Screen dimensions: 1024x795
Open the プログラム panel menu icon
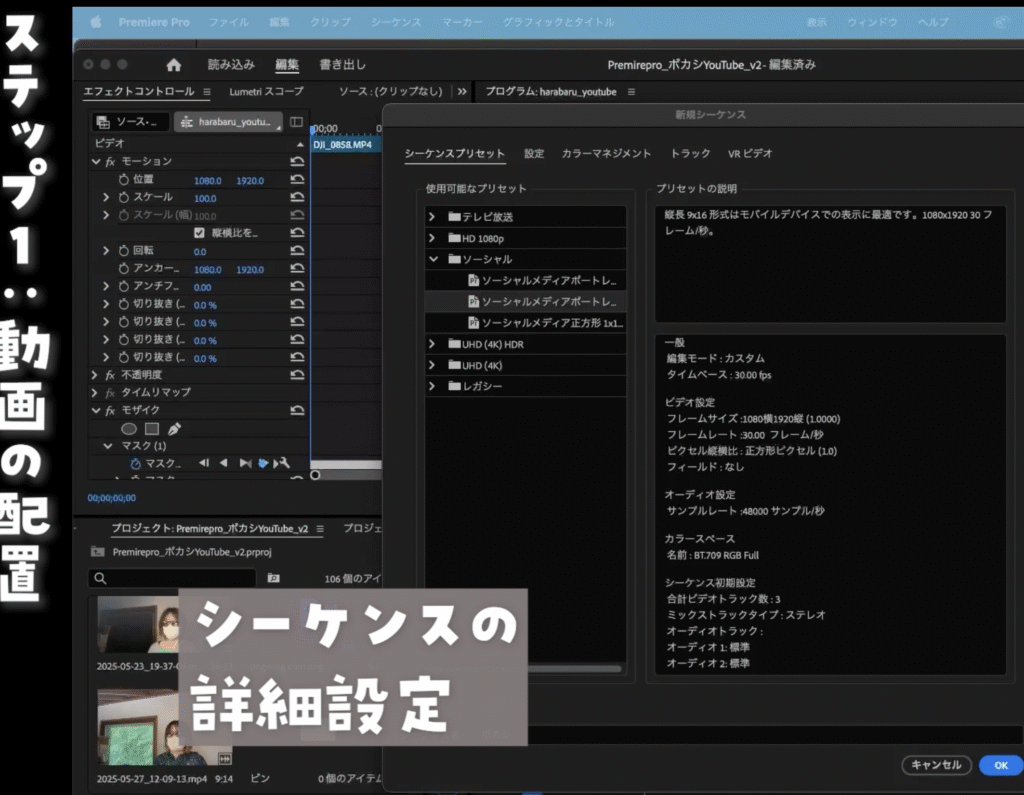point(631,92)
